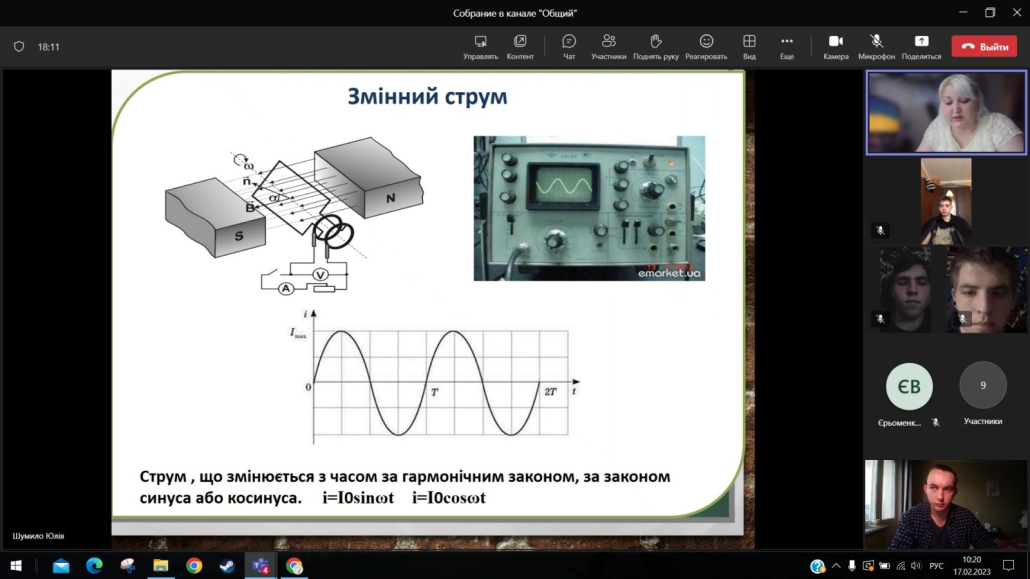The image size is (1030, 579).
Task: Open the 9 Участники overflow tile
Action: 982,387
